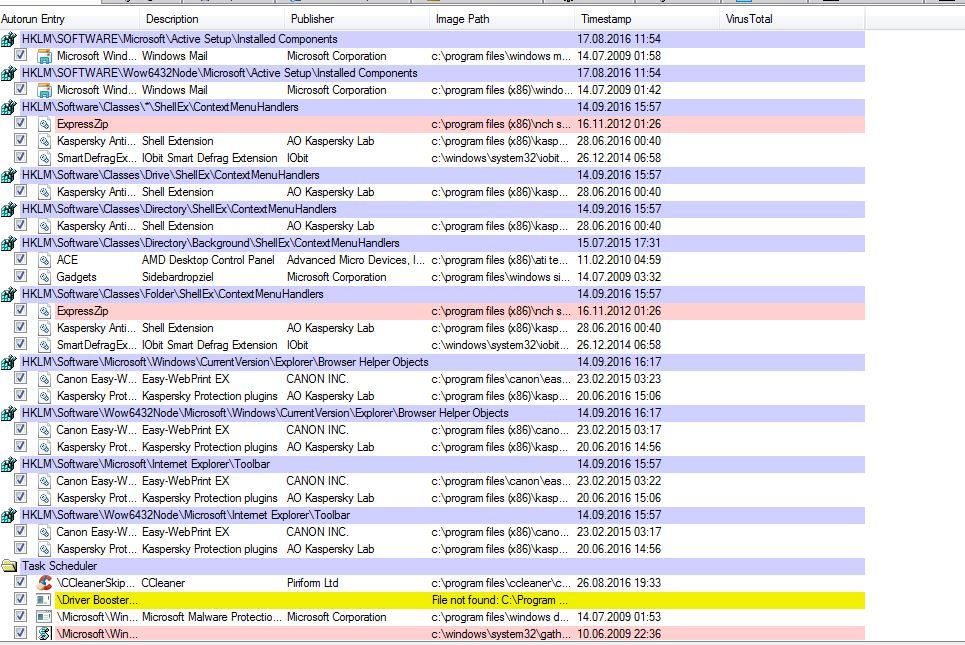This screenshot has height=645, width=965.
Task: Click the 'Piriform Ltd' publisher cell
Action: click(313, 583)
